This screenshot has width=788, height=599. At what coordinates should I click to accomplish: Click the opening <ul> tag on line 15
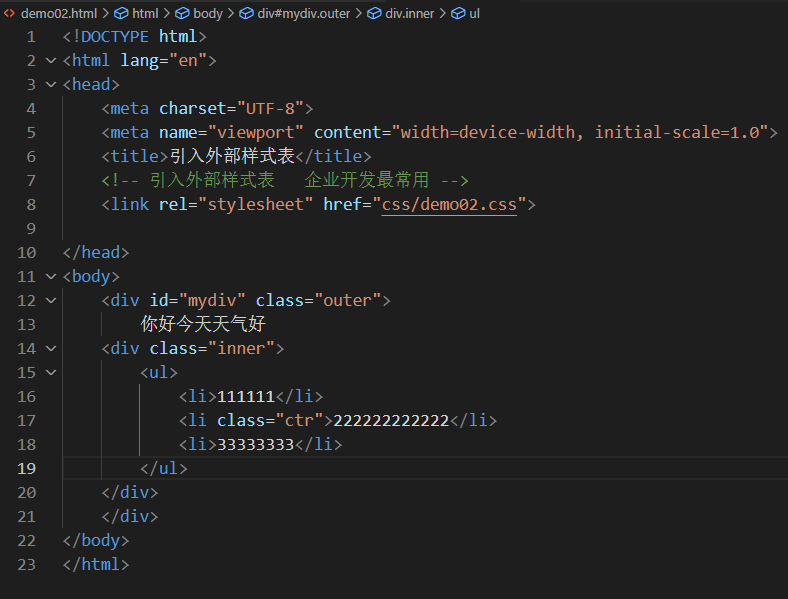159,372
